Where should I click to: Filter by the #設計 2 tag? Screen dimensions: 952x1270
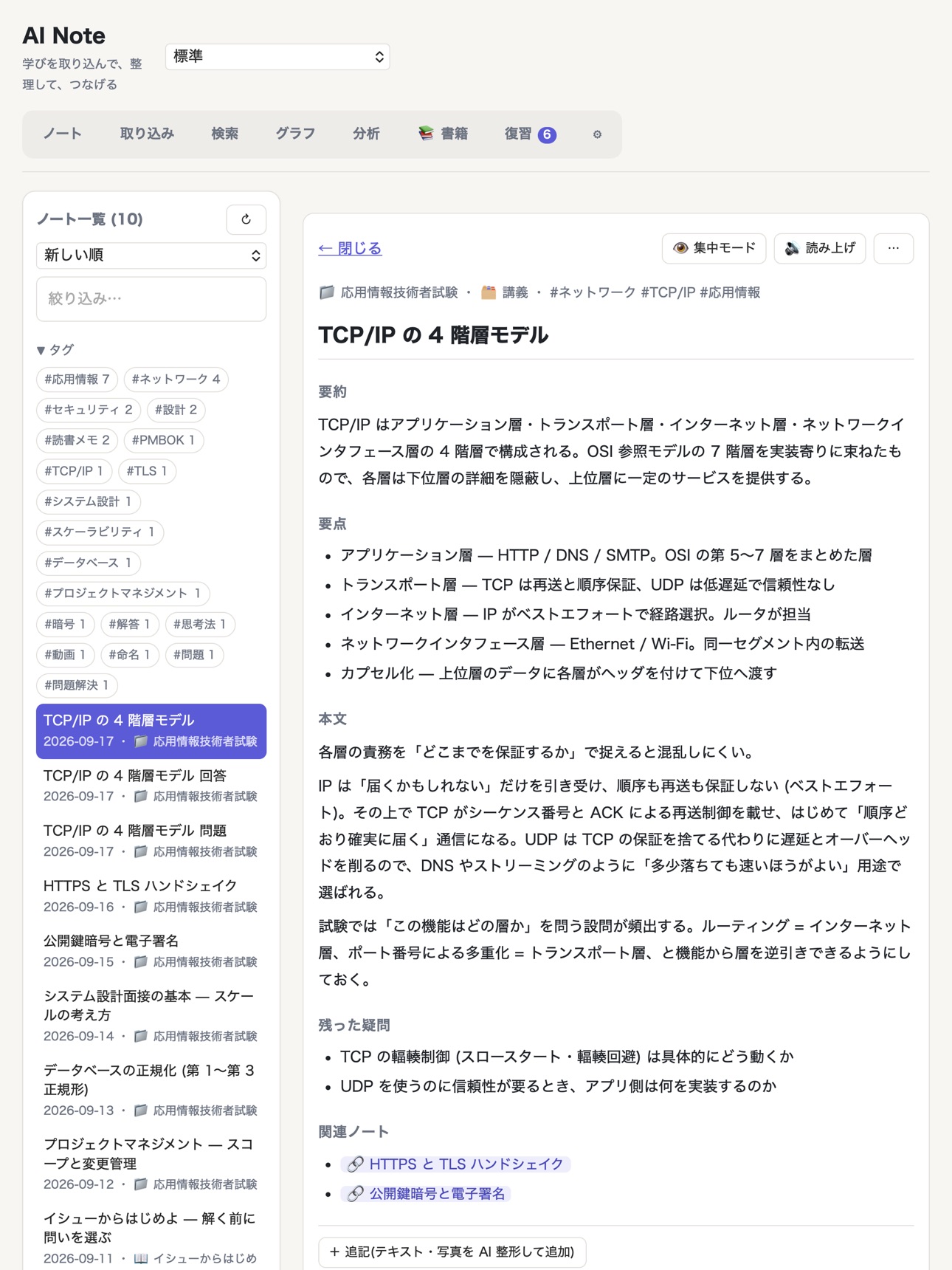[x=176, y=410]
